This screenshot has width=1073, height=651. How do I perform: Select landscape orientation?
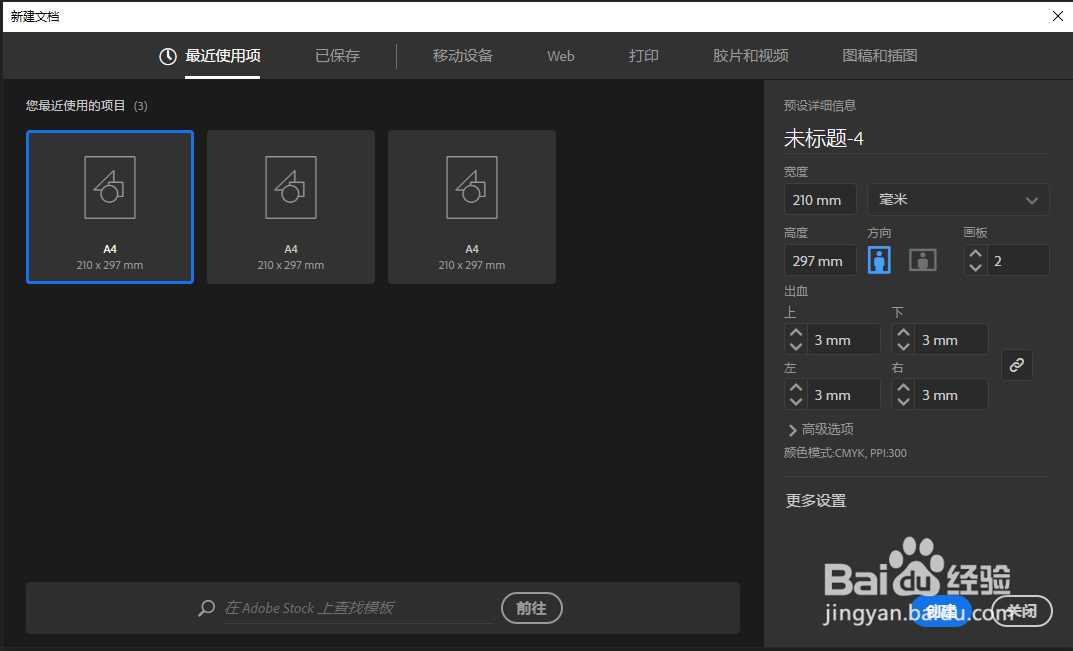[x=922, y=259]
